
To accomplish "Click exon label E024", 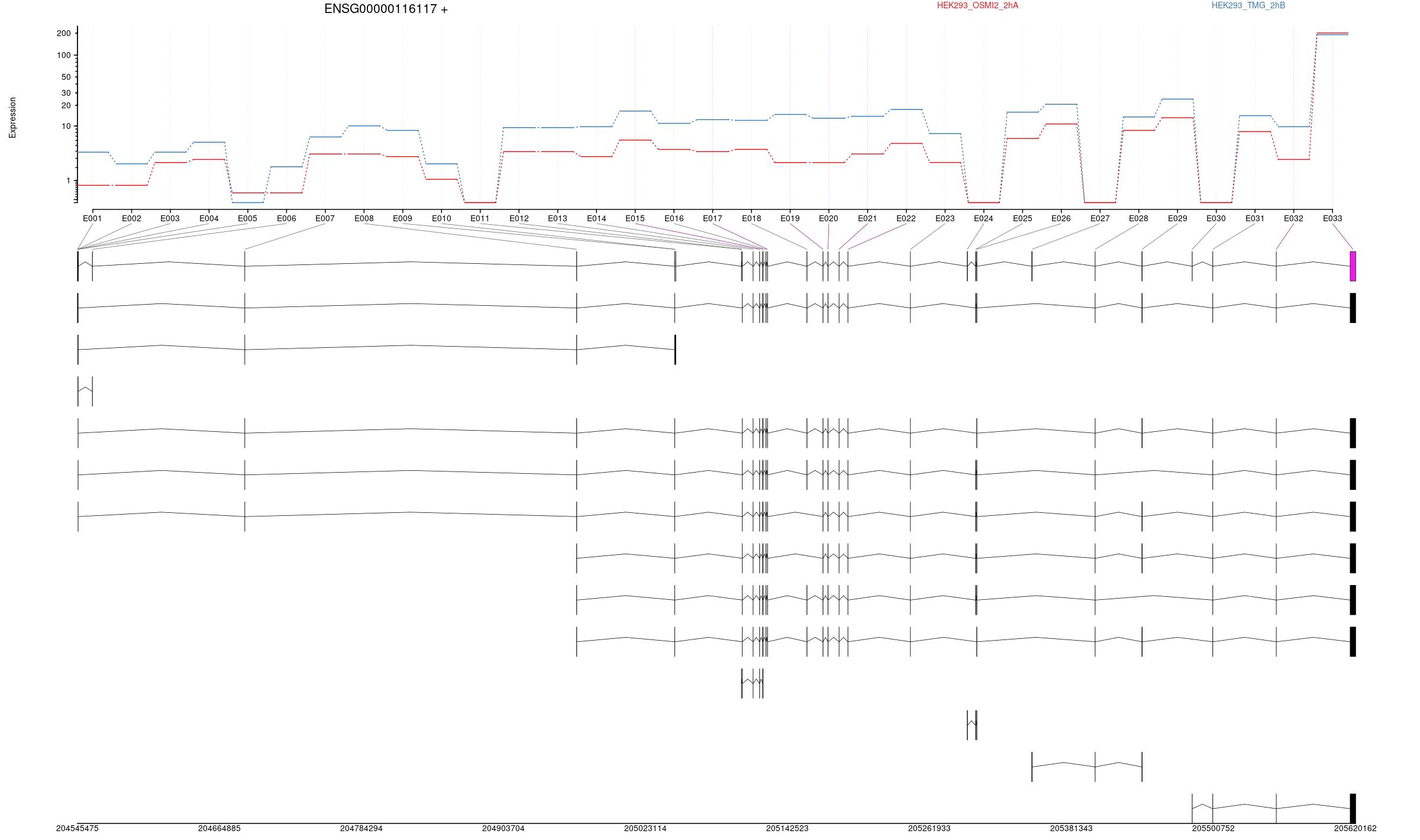I will point(983,218).
